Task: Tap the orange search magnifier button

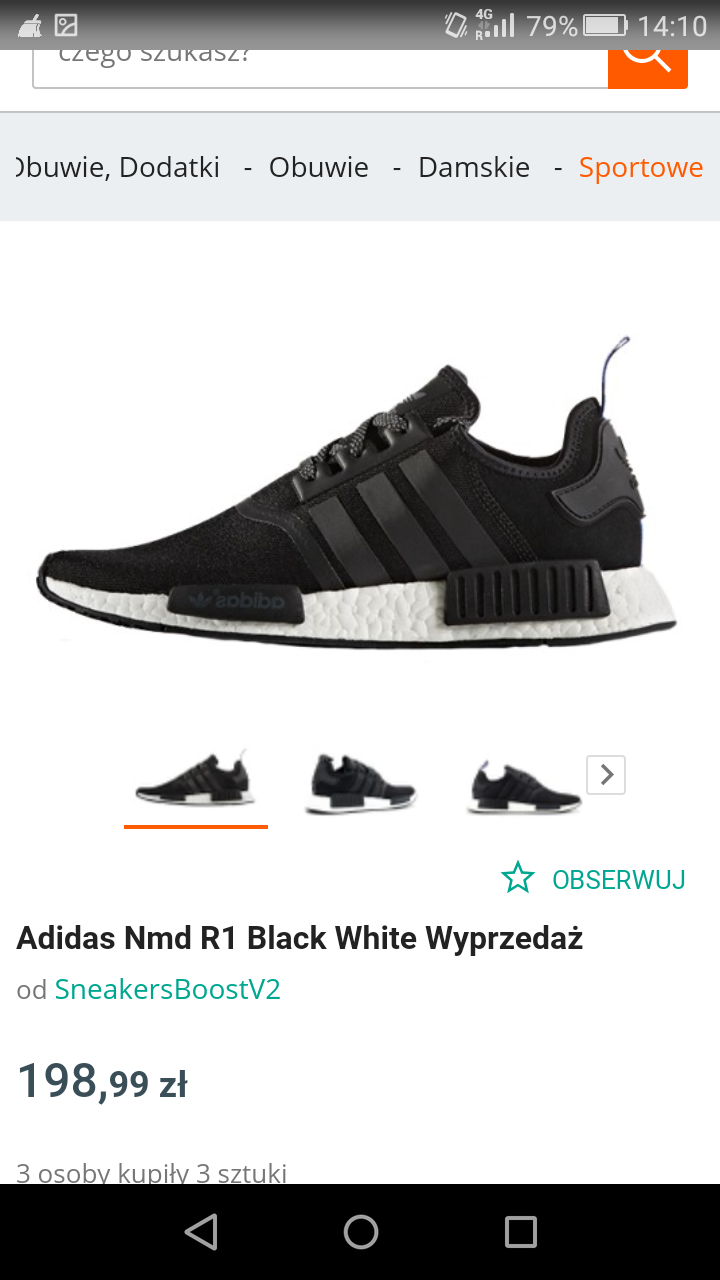Action: (x=648, y=68)
